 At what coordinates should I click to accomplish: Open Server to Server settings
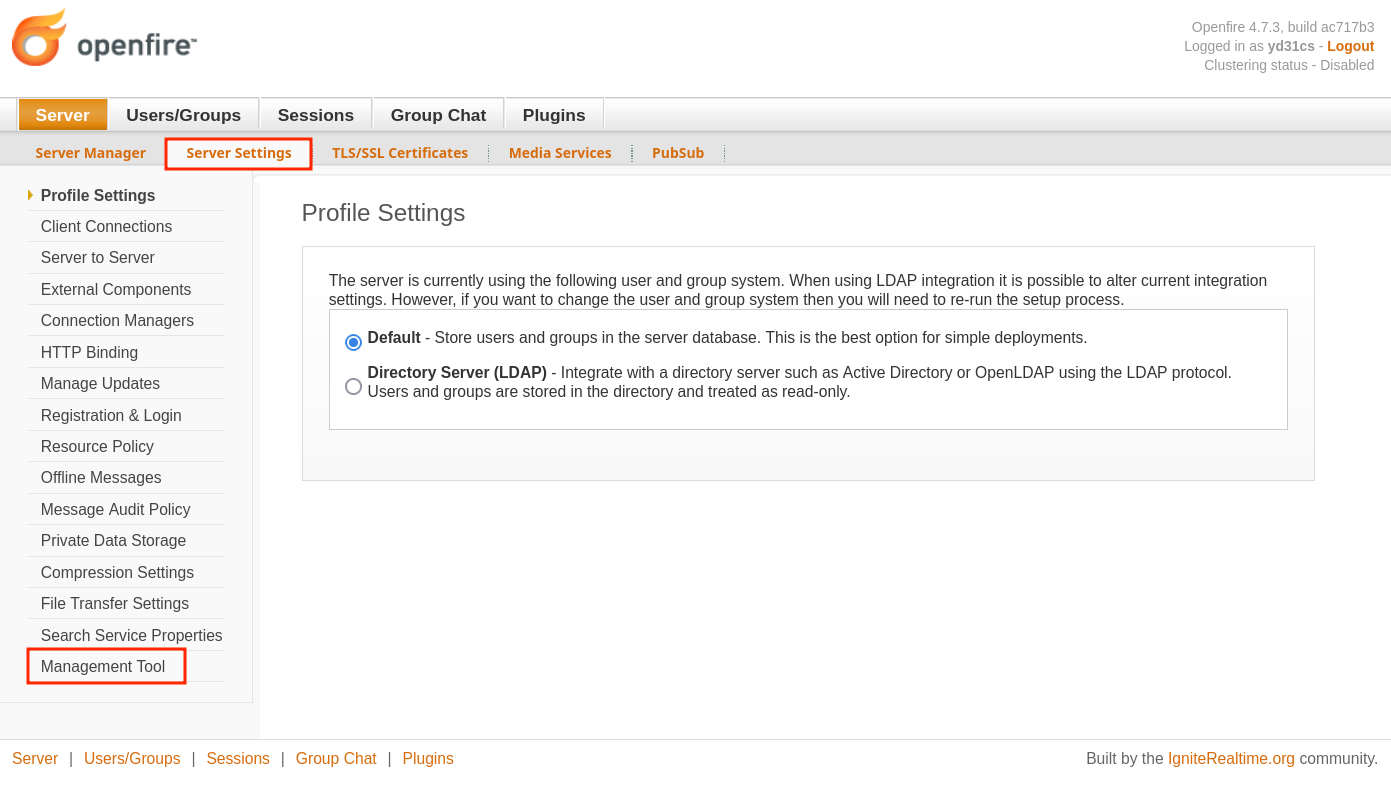point(97,258)
